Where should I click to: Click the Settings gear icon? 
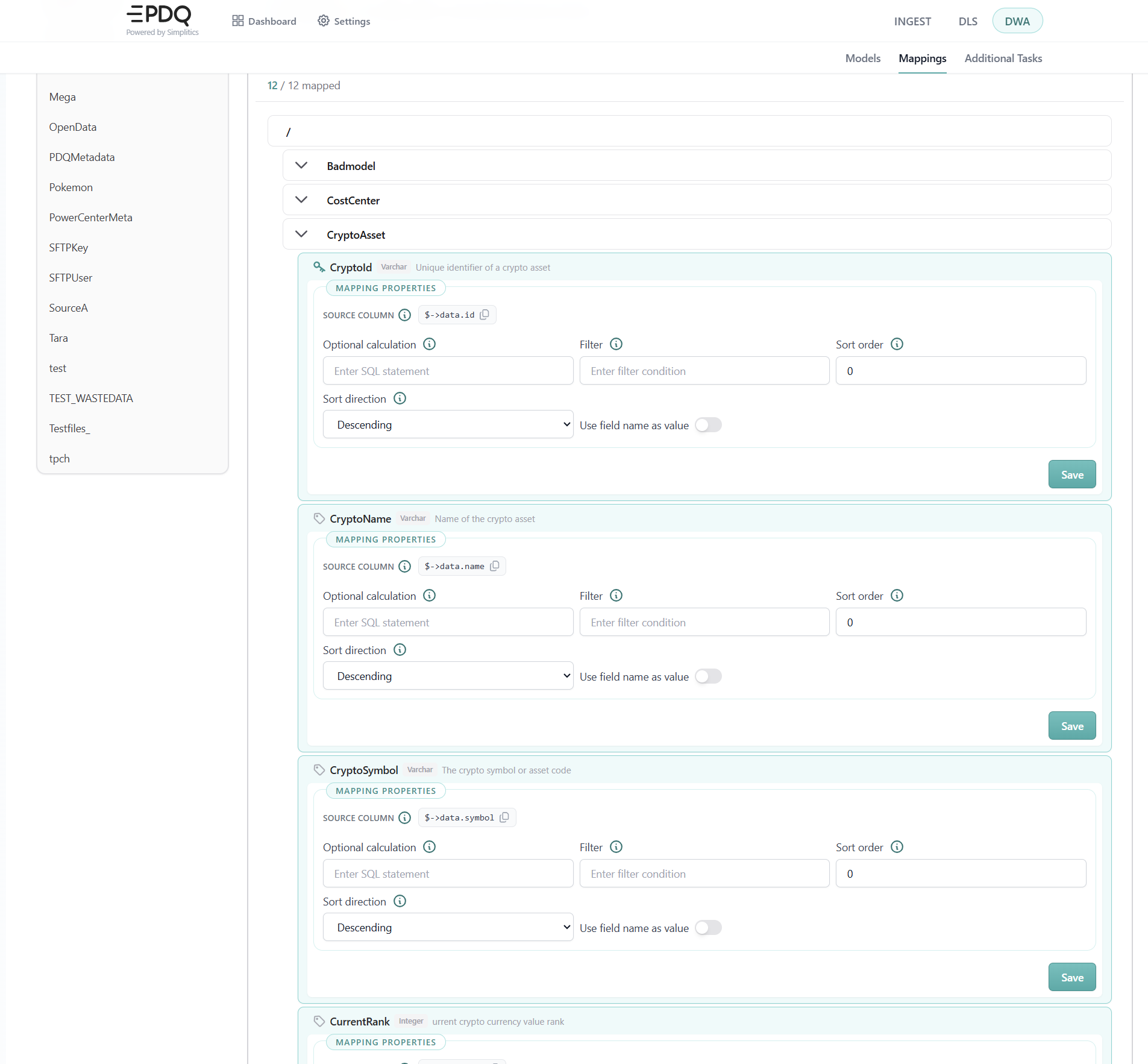coord(324,21)
